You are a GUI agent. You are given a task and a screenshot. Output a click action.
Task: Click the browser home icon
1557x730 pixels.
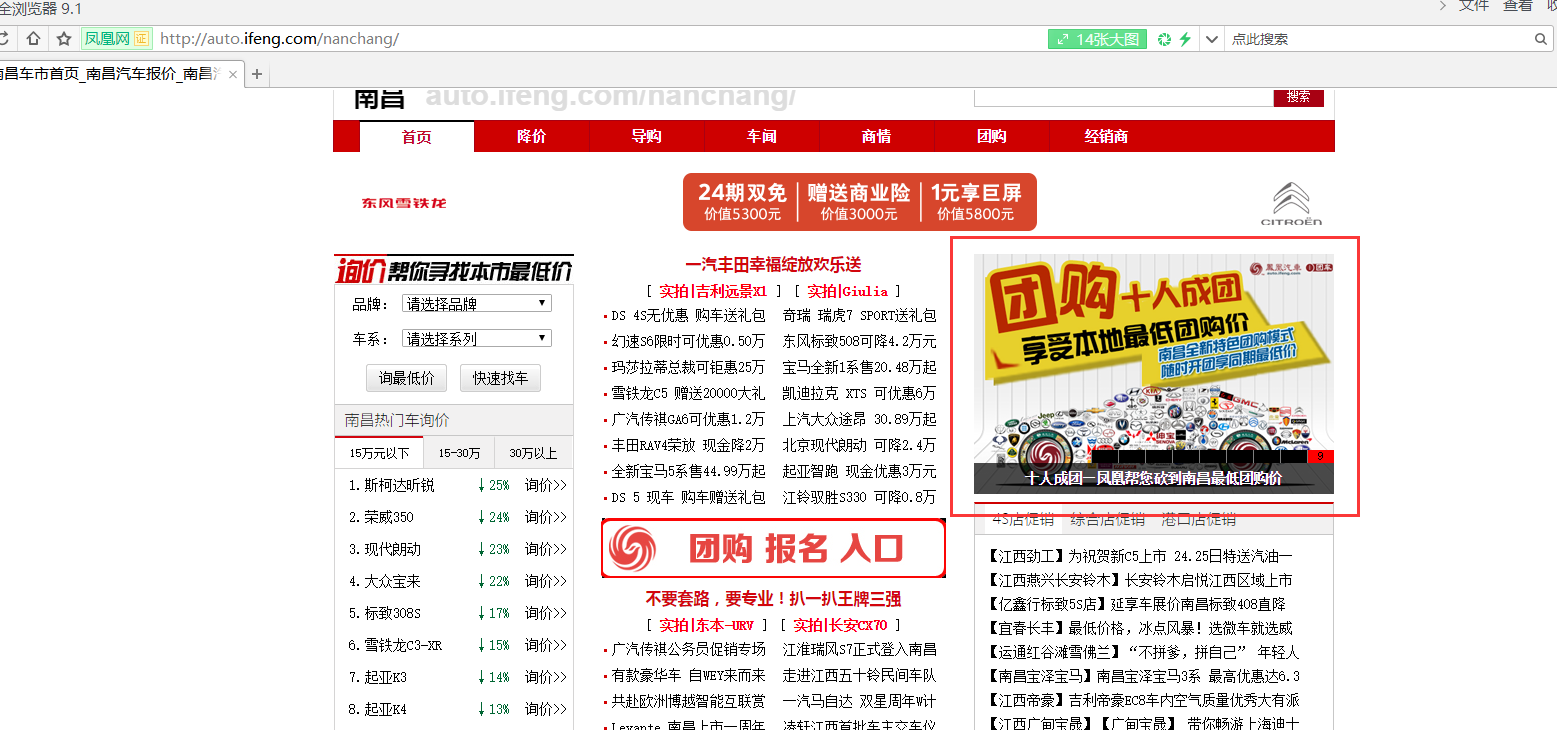(33, 39)
